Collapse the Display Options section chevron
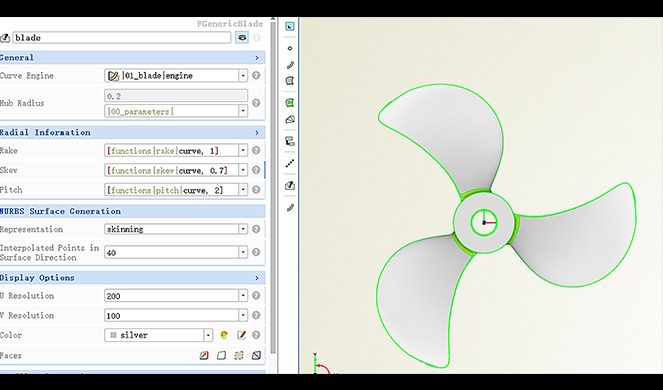Screen dimensions: 663x390 click(x=257, y=278)
